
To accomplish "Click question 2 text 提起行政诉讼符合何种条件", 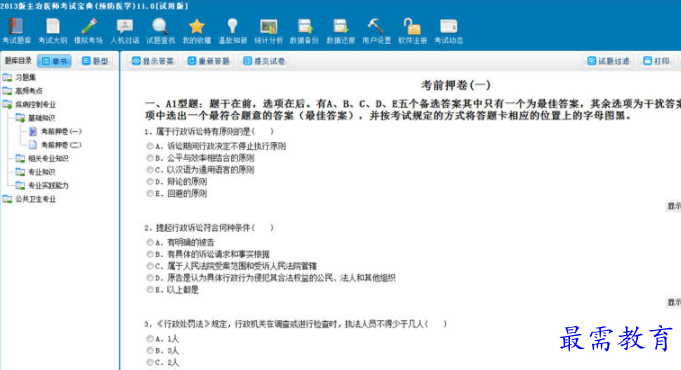I will (209, 228).
